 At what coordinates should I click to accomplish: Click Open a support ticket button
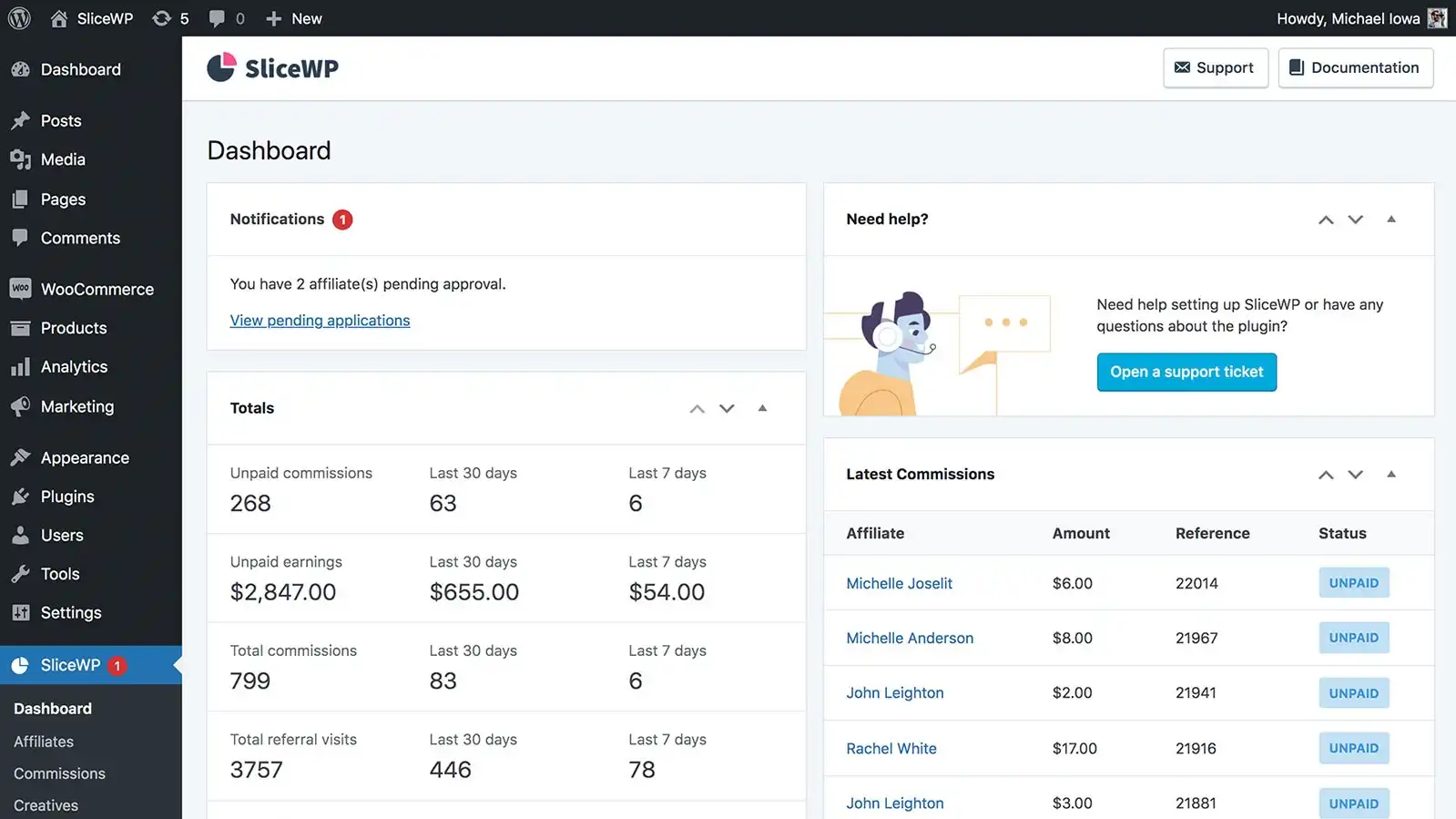[x=1186, y=372]
